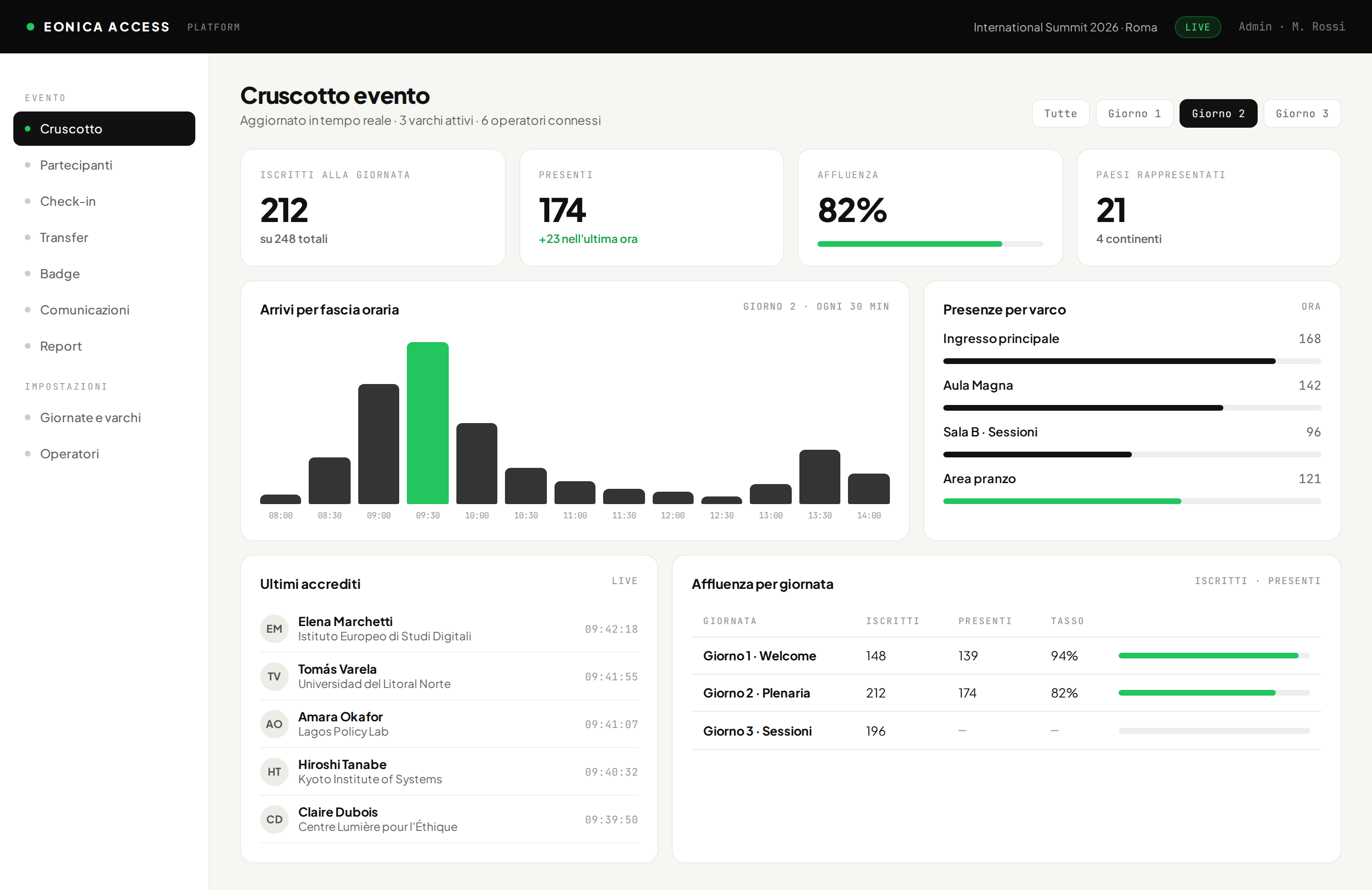The image size is (1372, 890).
Task: Click the empty Giorno 3 · Sessioni rate bar
Action: point(1214,731)
